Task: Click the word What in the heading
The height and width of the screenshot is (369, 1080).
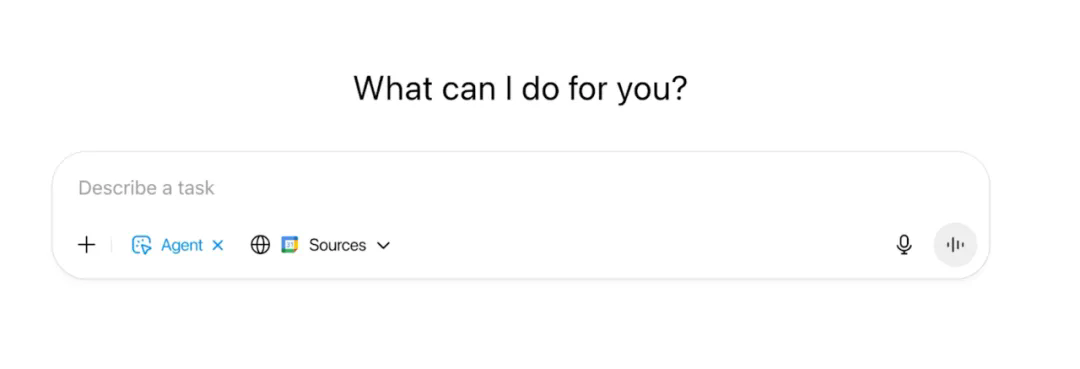Action: (393, 87)
